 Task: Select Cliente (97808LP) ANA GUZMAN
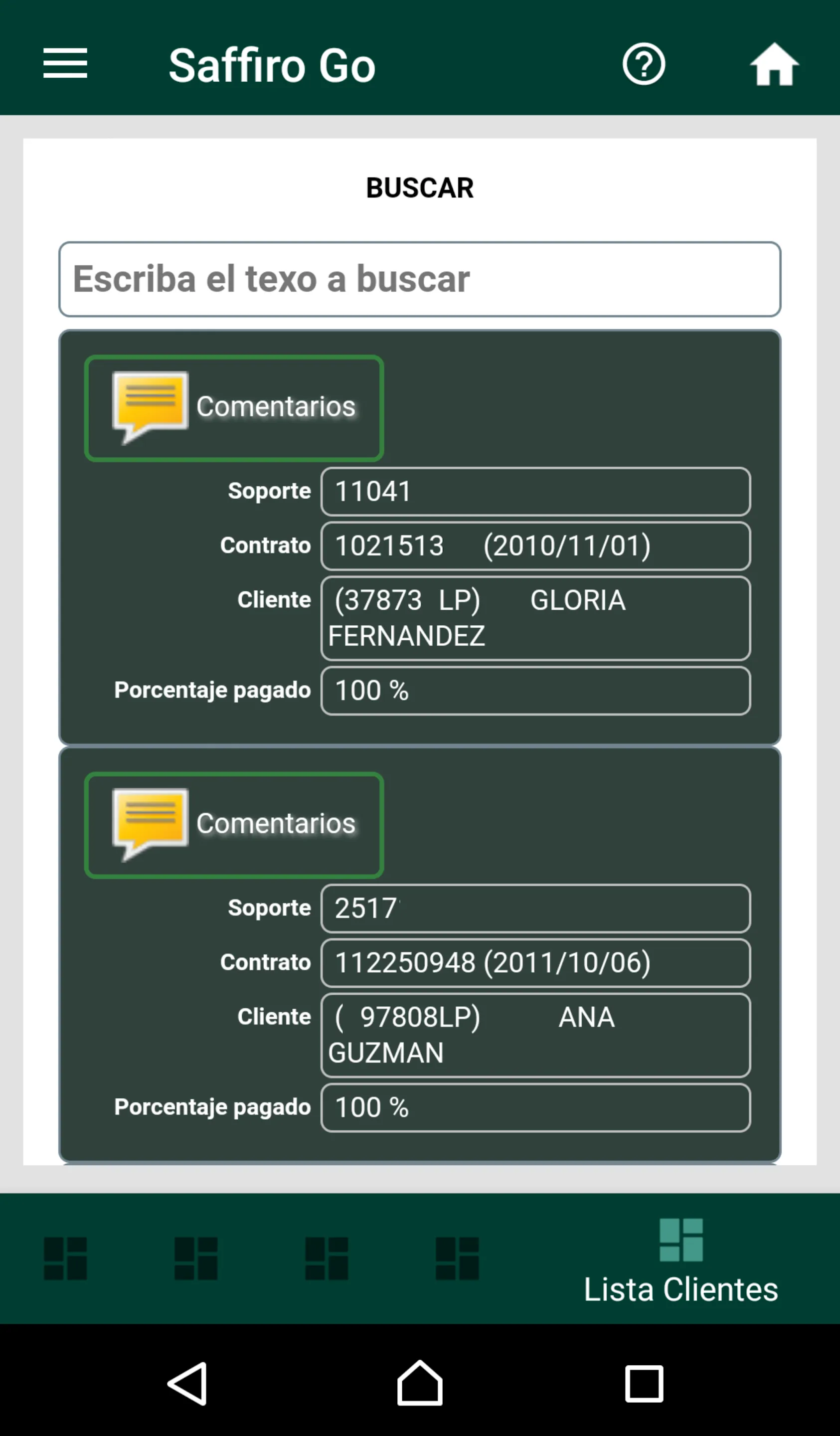536,1036
